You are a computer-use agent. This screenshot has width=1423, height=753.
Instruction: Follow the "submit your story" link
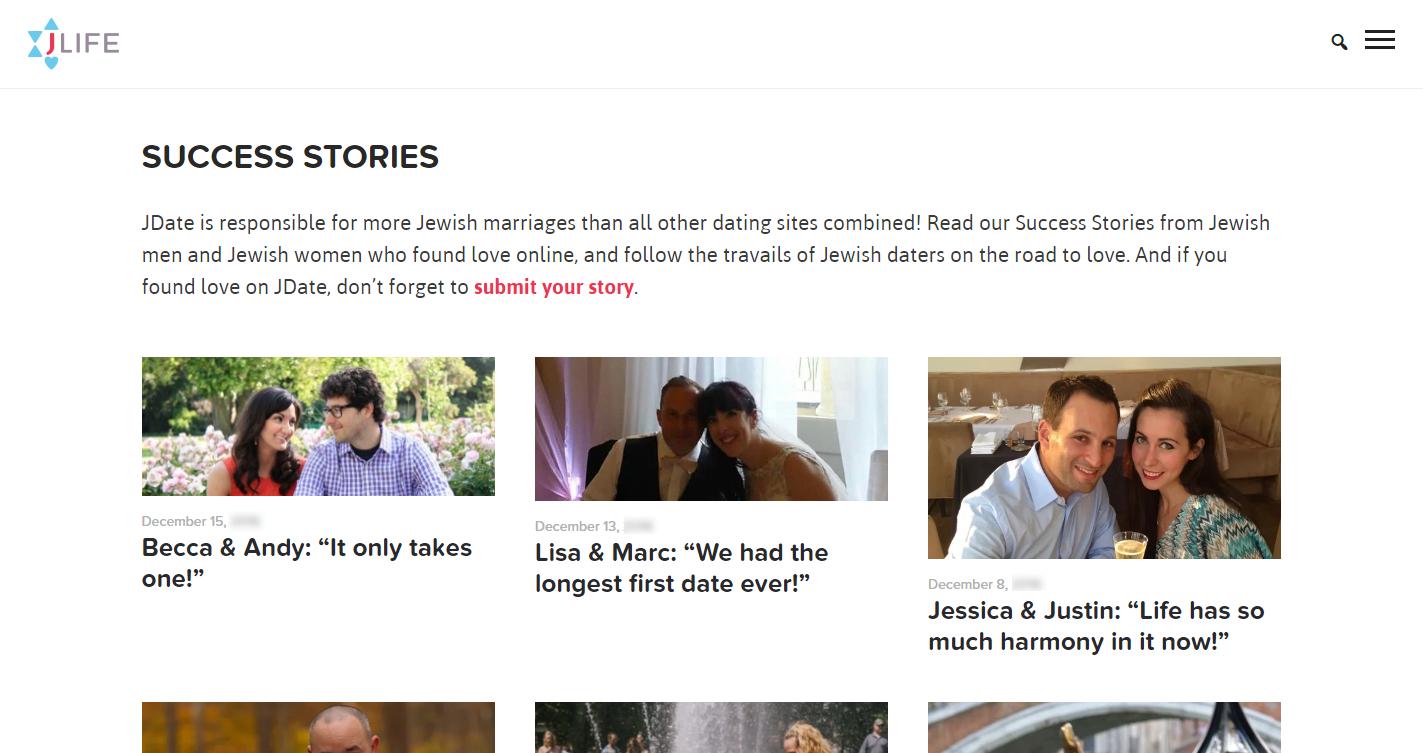tap(554, 287)
